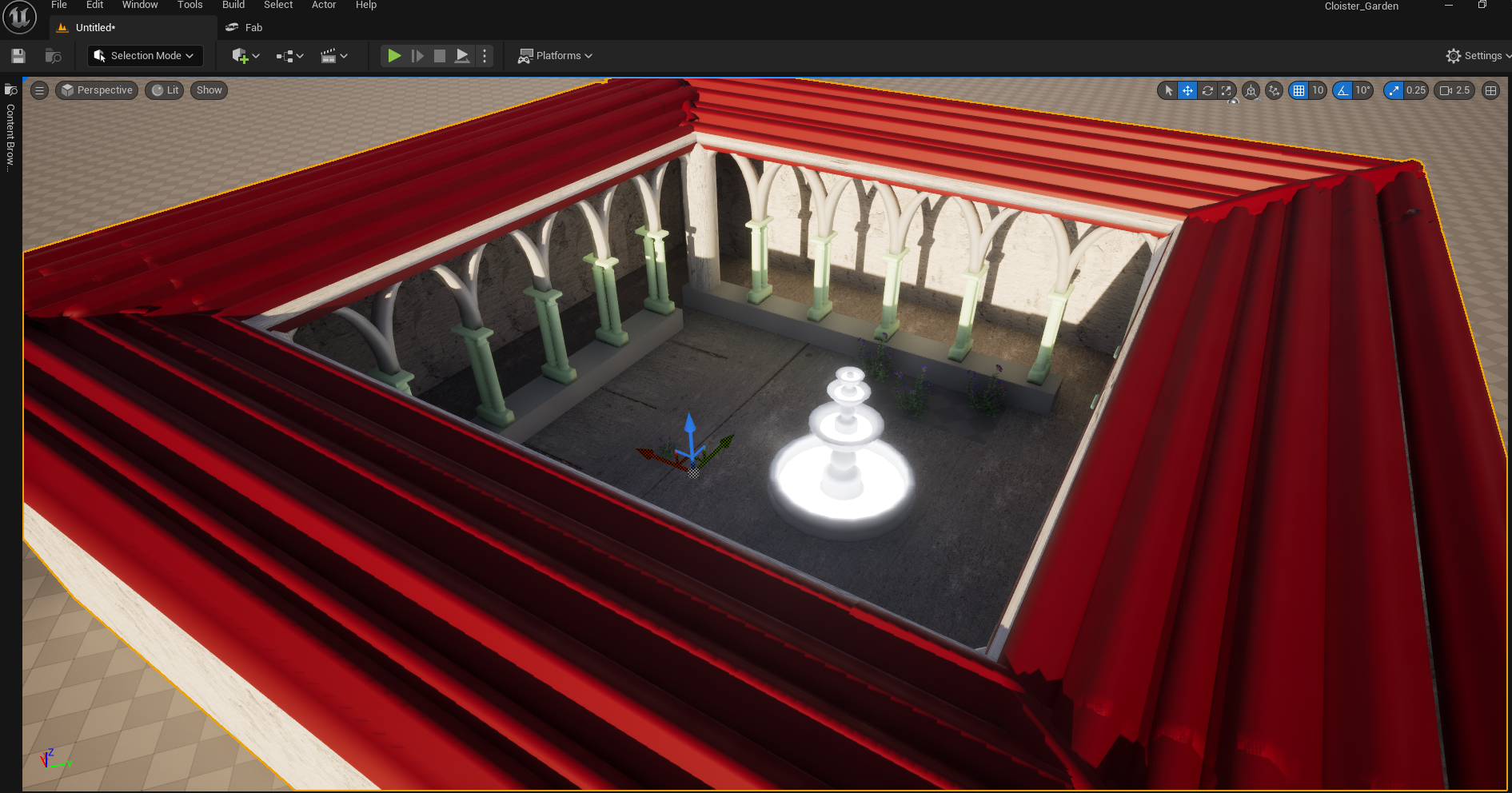The width and height of the screenshot is (1512, 793).
Task: Open the Content Browser sidebar drawer
Action: click(10, 126)
